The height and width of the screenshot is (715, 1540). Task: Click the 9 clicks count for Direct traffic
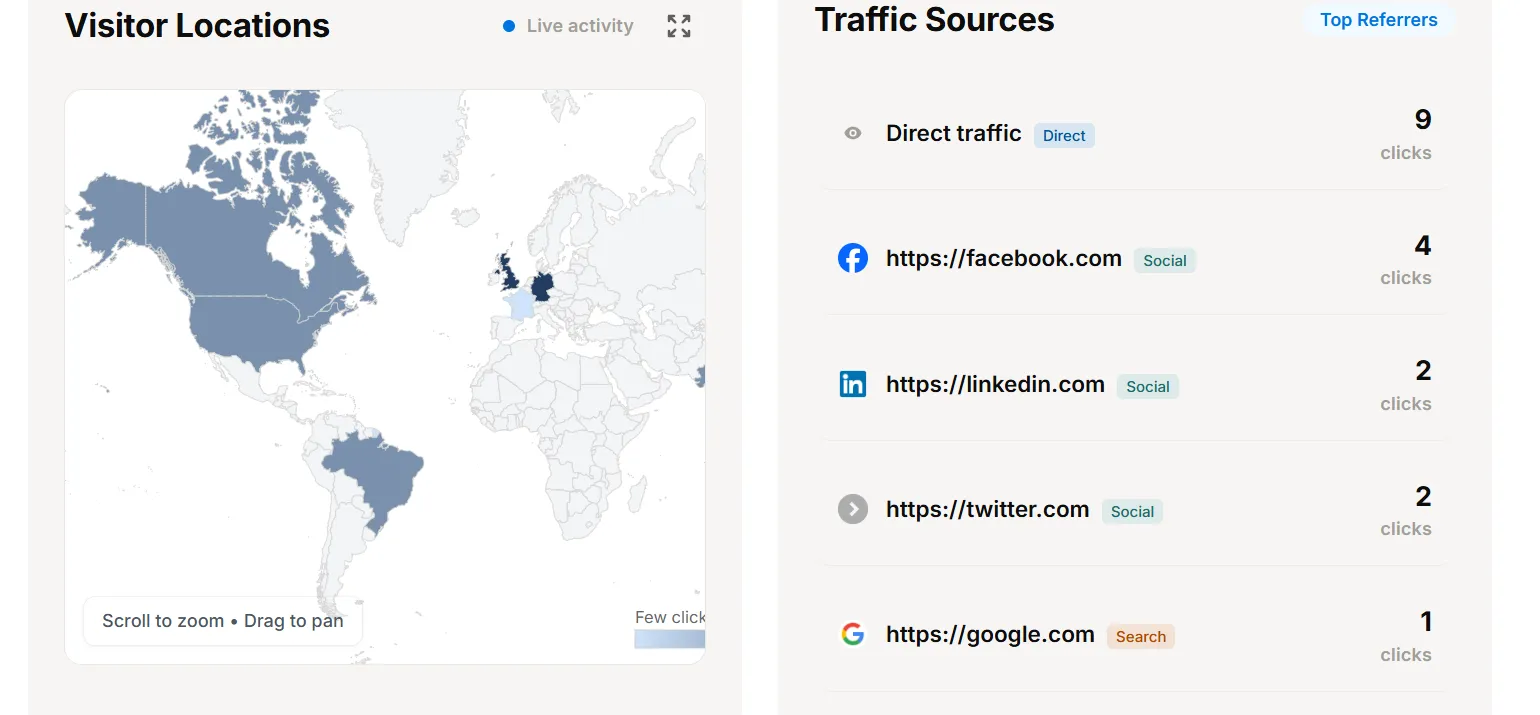coord(1406,134)
